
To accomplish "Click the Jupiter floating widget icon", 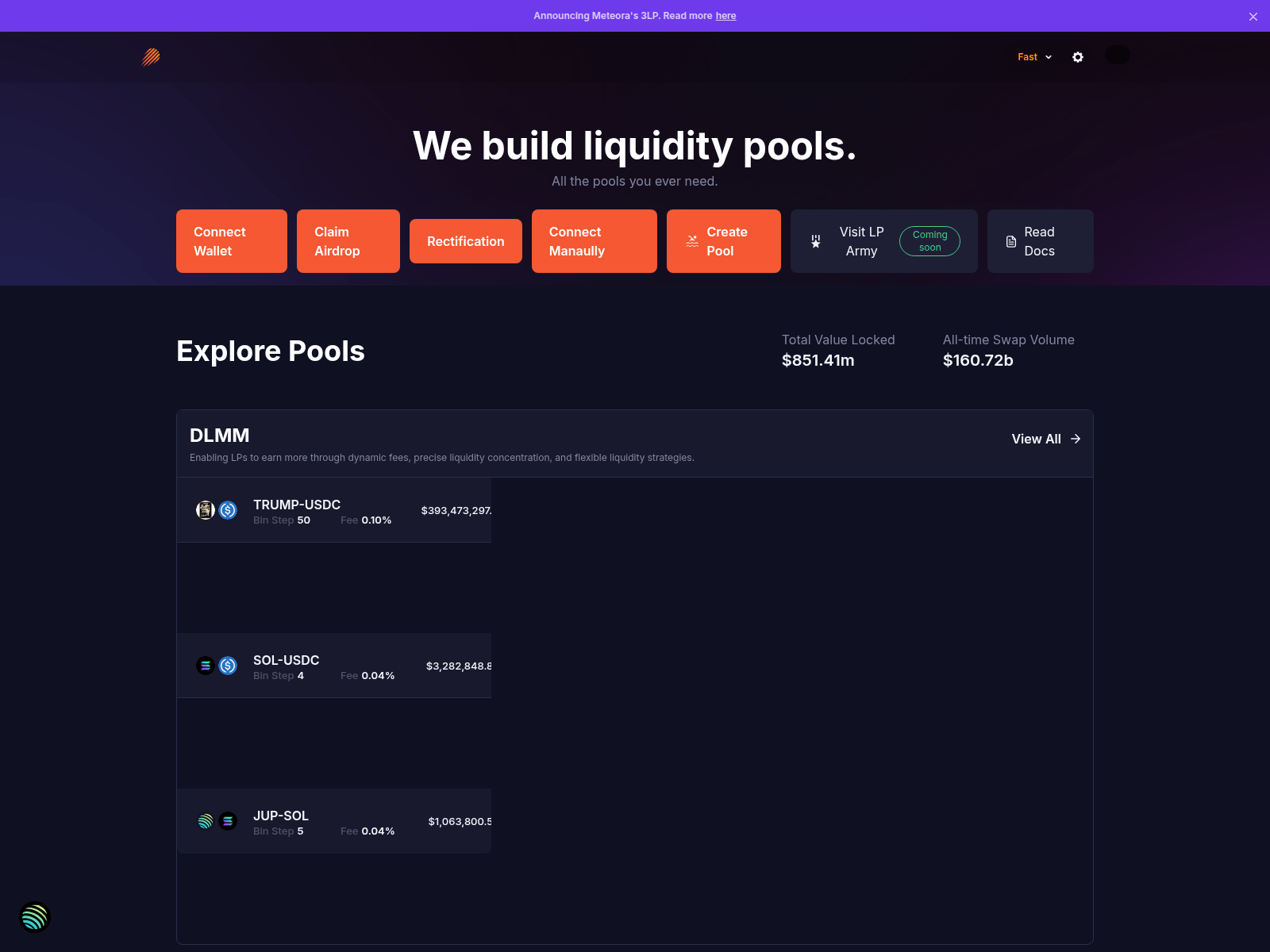I will [35, 917].
